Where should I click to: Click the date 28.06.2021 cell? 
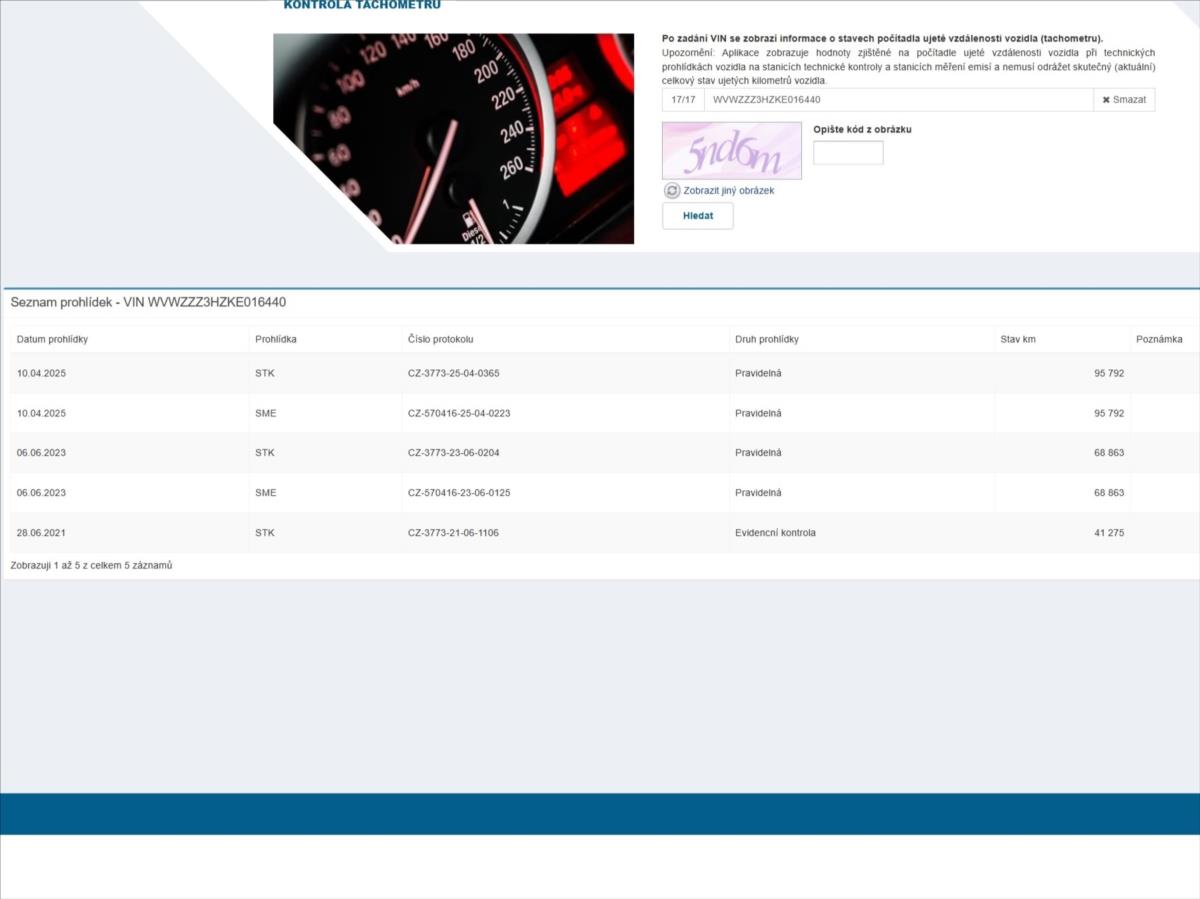(x=41, y=533)
